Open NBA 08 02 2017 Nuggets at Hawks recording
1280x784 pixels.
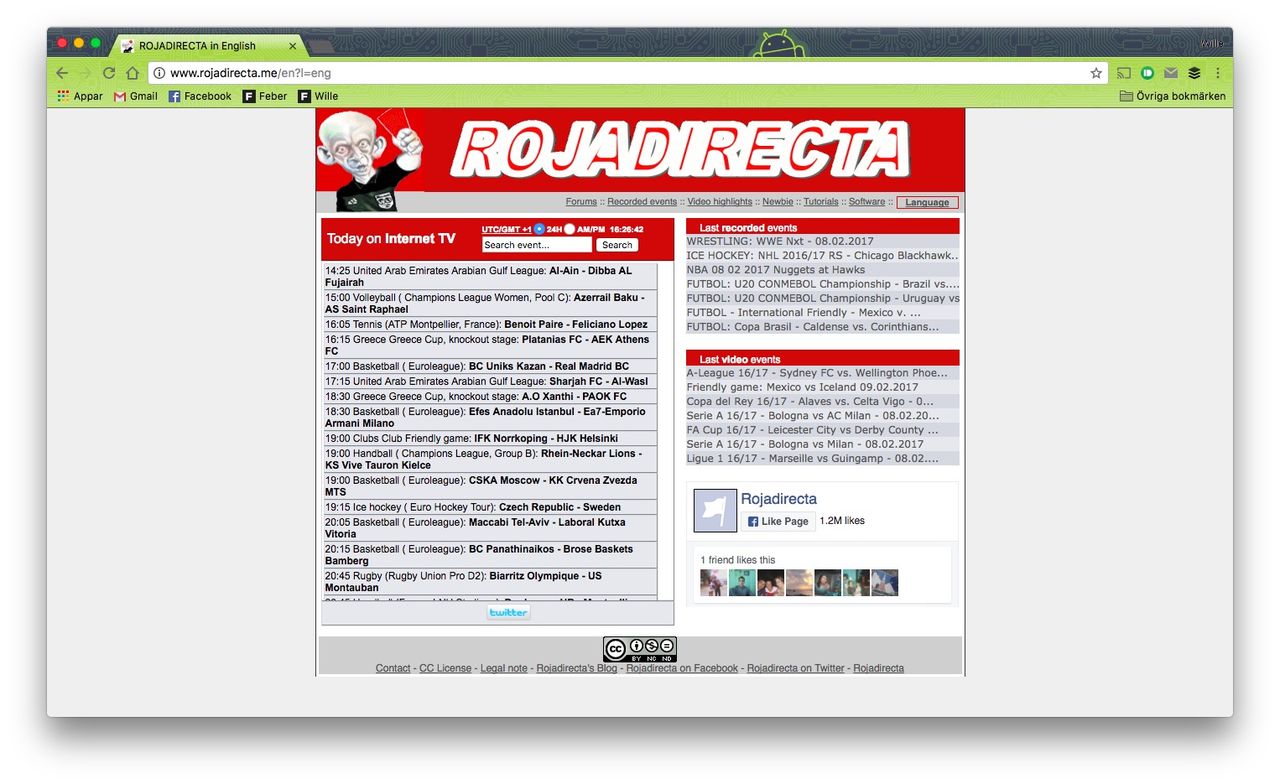(776, 270)
